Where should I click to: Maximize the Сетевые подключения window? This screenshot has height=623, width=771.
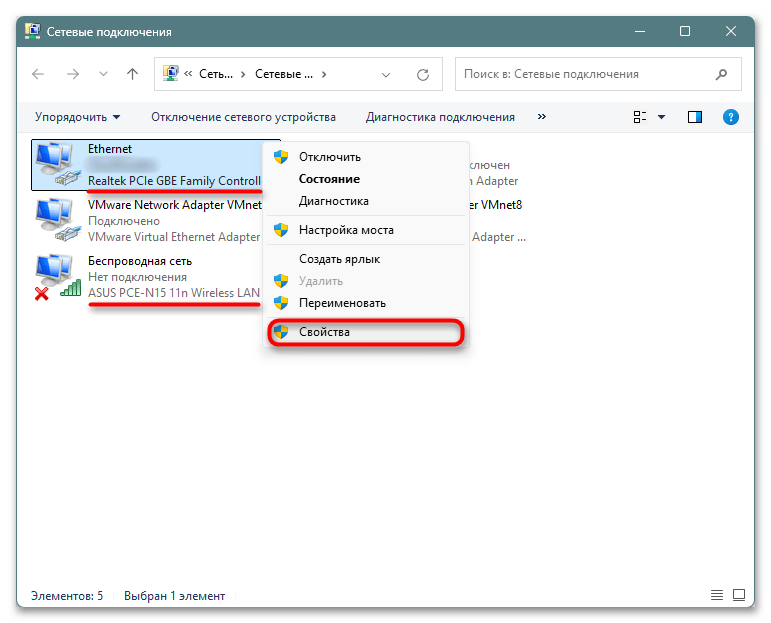point(685,31)
